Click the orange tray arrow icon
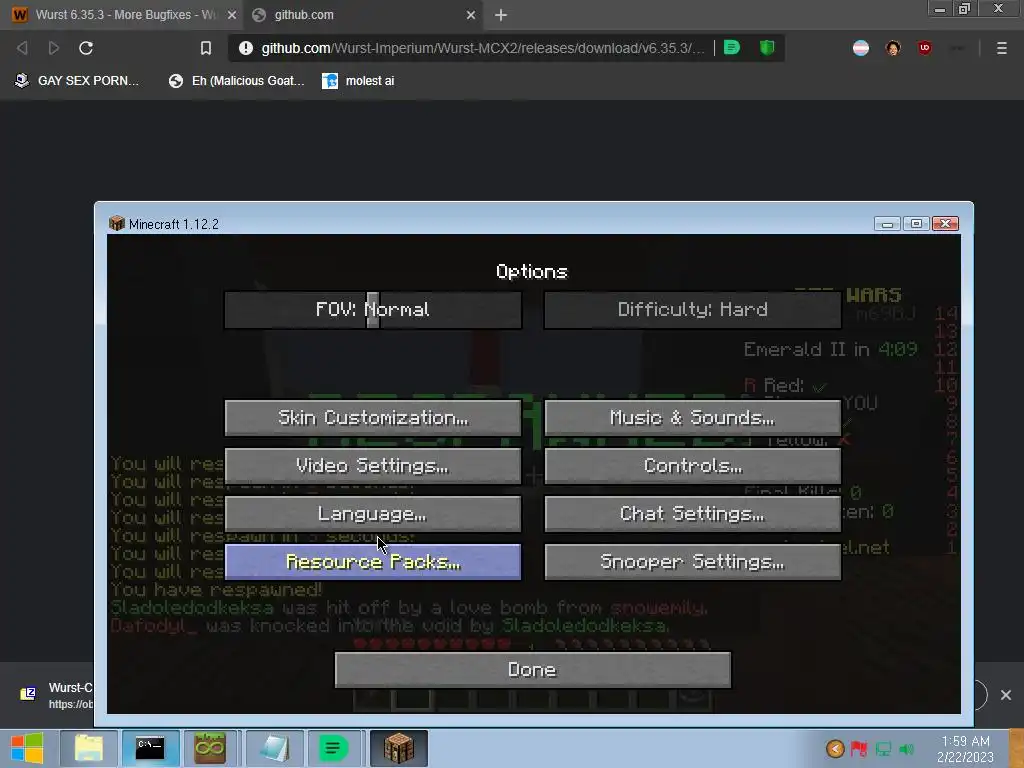 pos(835,749)
